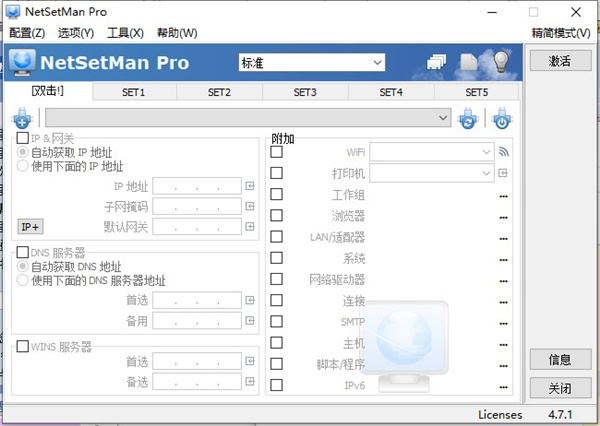Click the 关闭 button
600x426 pixels.
click(x=560, y=388)
